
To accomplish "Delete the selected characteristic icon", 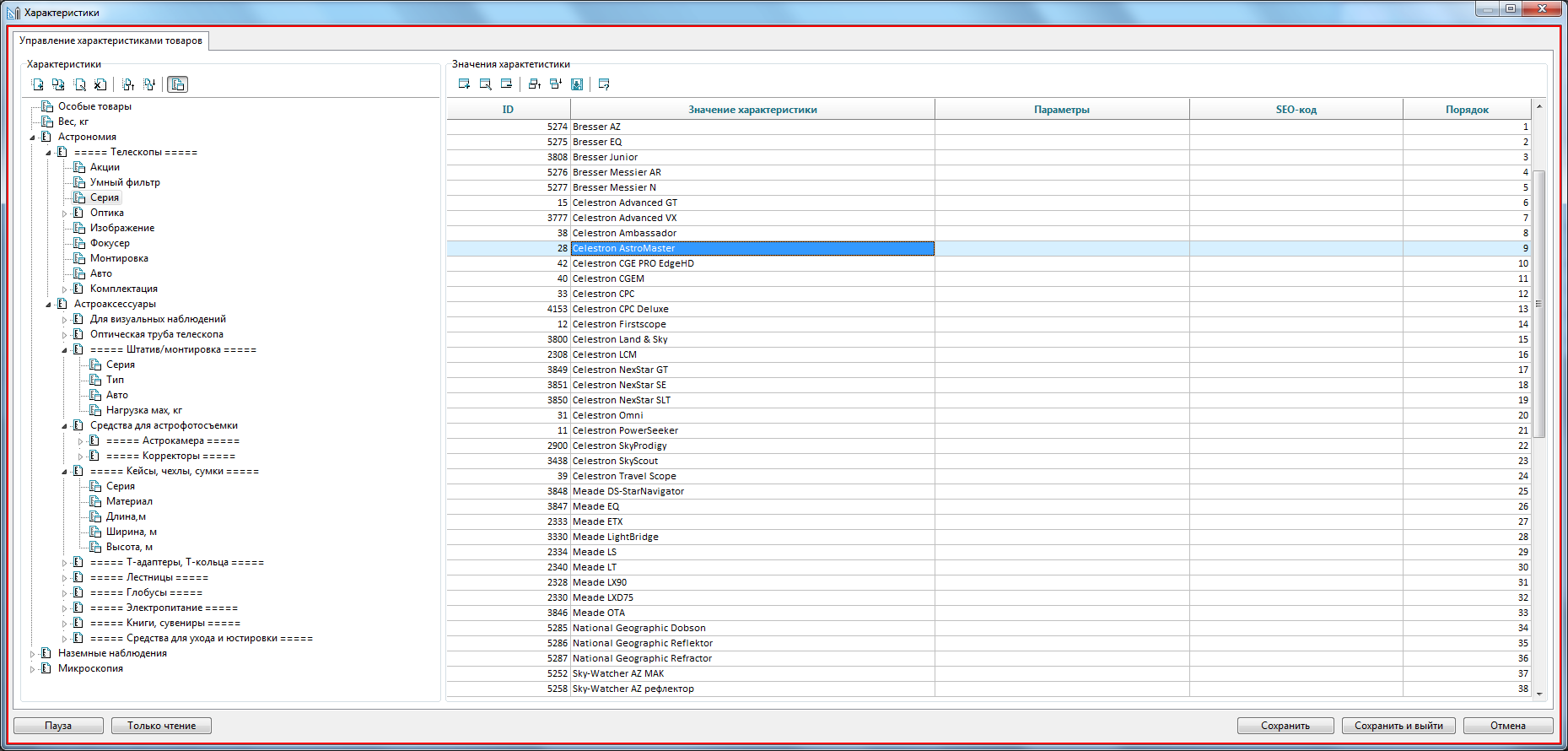I will [100, 84].
